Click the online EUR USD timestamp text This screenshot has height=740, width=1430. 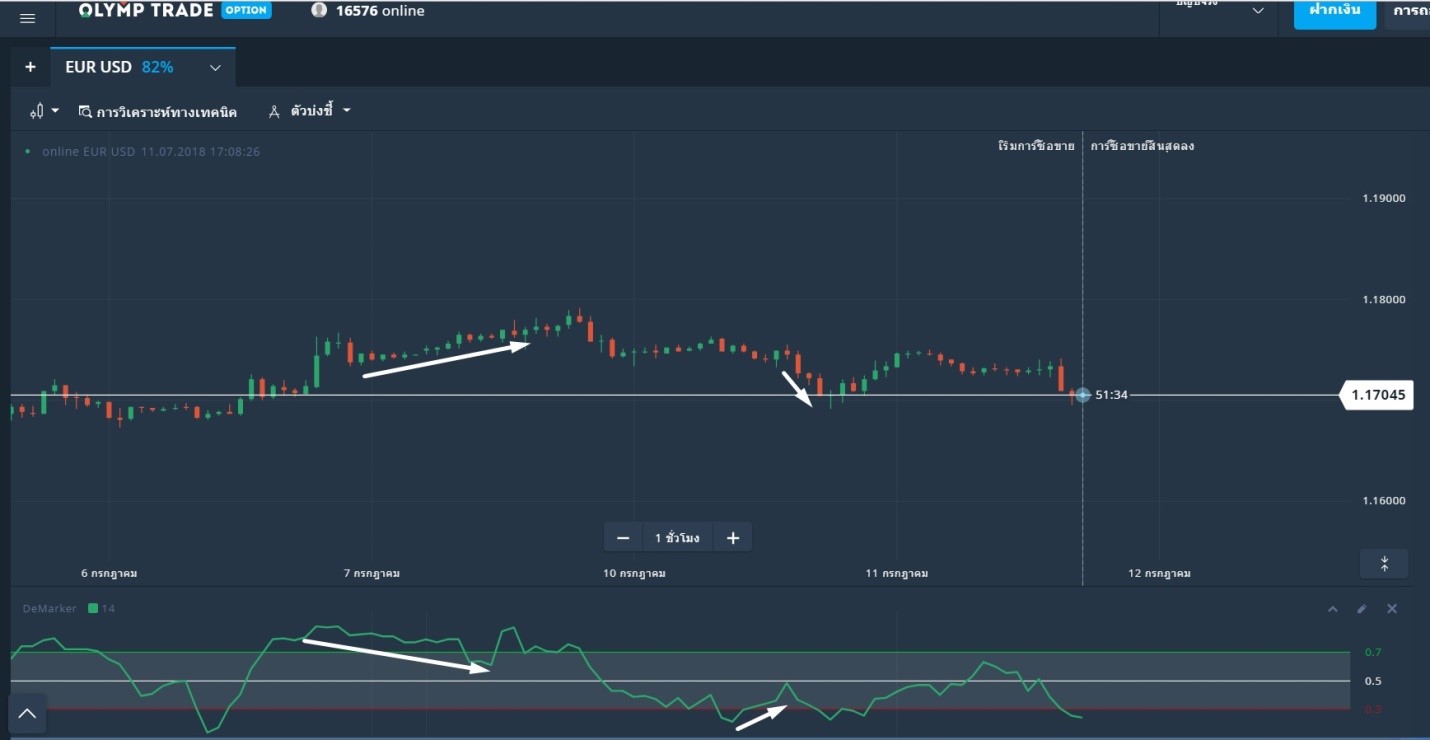[151, 152]
